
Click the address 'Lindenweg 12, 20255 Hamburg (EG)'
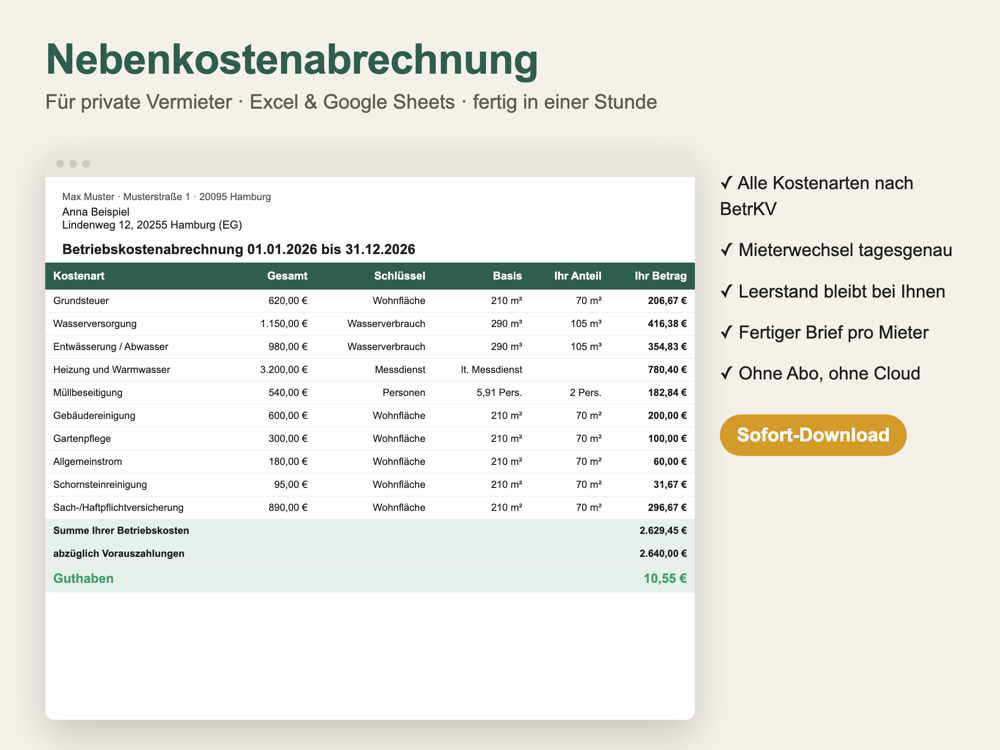(x=152, y=224)
